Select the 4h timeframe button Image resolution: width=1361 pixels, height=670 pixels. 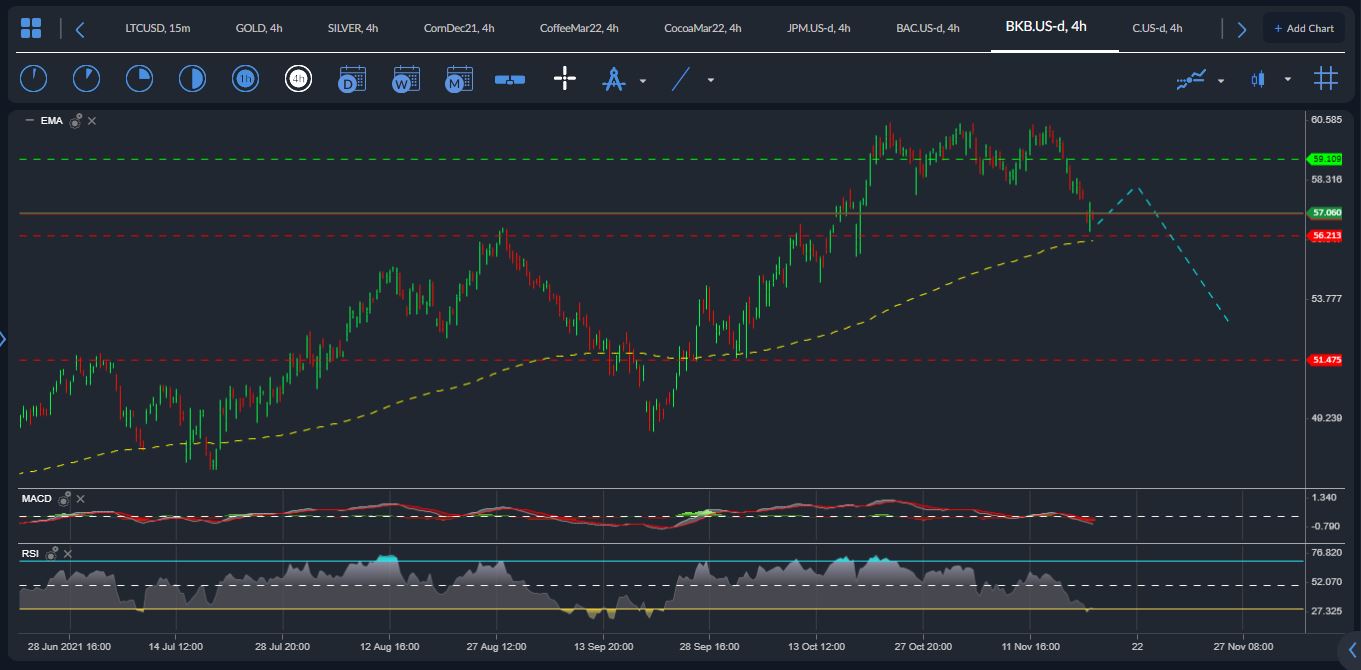298,79
